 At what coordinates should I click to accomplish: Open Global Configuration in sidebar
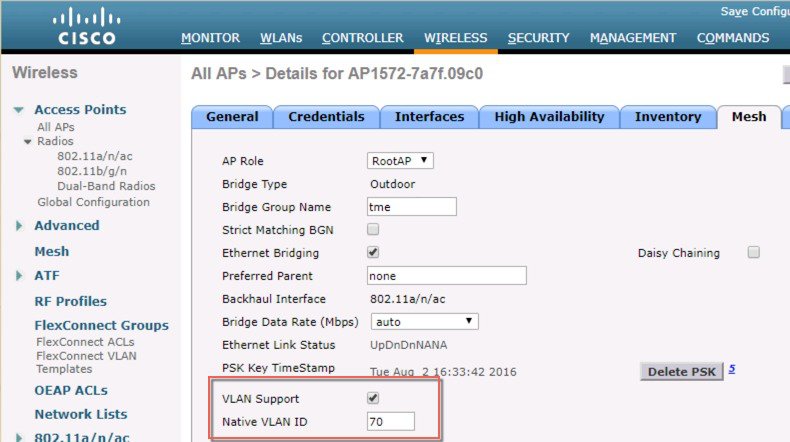pos(93,202)
